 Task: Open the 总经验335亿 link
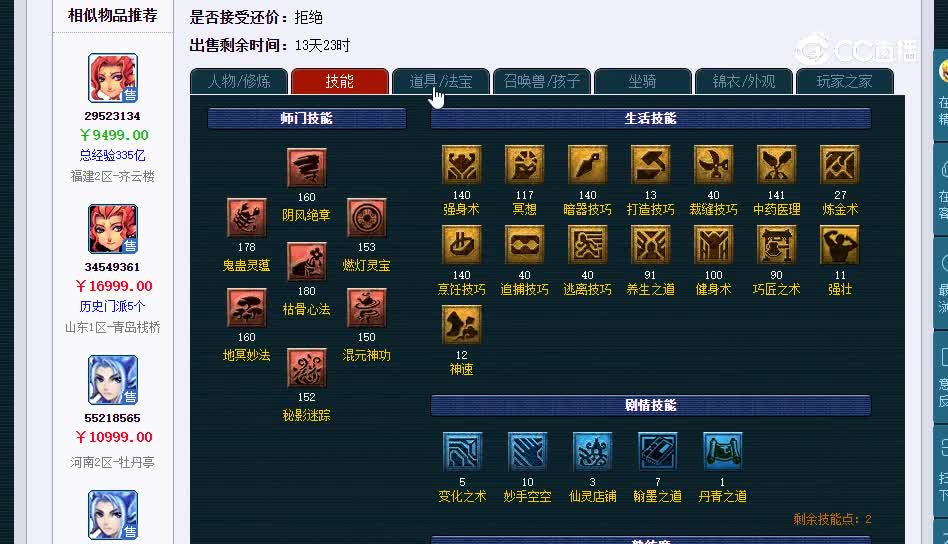112,155
